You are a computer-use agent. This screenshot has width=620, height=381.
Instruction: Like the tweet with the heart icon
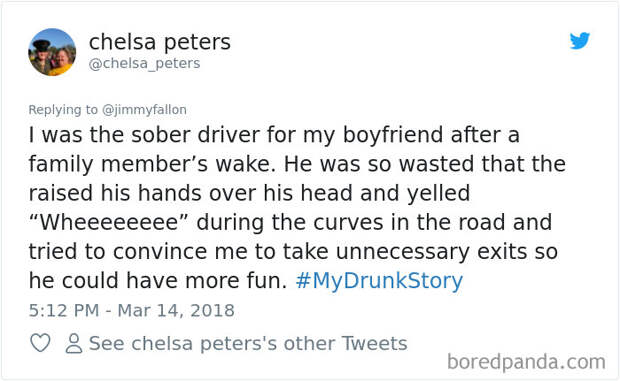(x=41, y=343)
